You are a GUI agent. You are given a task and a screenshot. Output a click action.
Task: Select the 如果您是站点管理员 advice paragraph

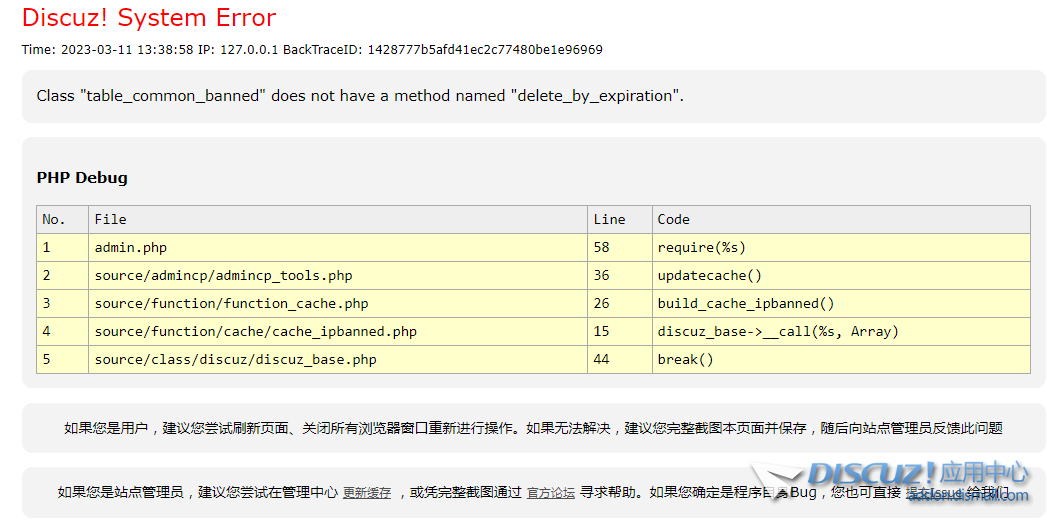pos(534,493)
